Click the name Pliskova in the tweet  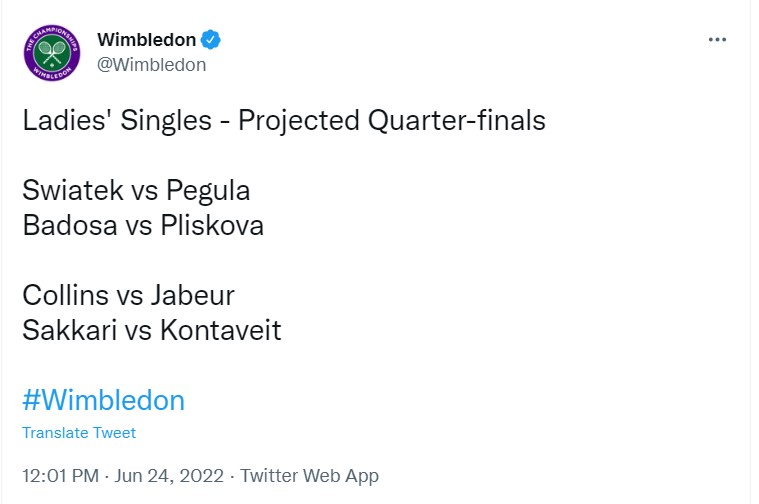click(212, 225)
